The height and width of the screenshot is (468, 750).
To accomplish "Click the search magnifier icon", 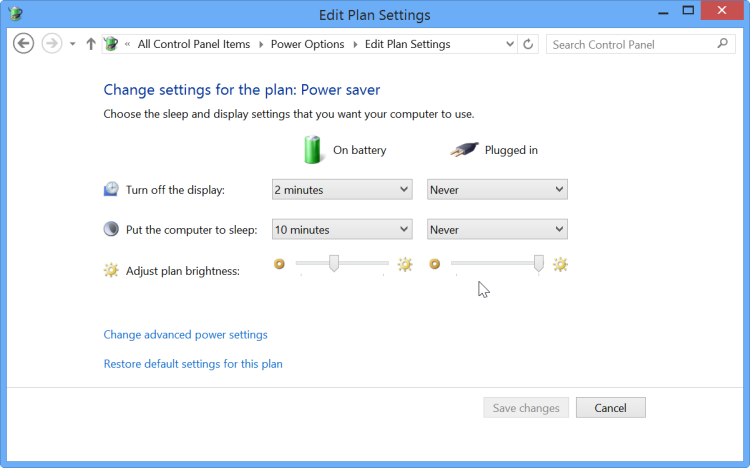I will pyautogui.click(x=723, y=44).
